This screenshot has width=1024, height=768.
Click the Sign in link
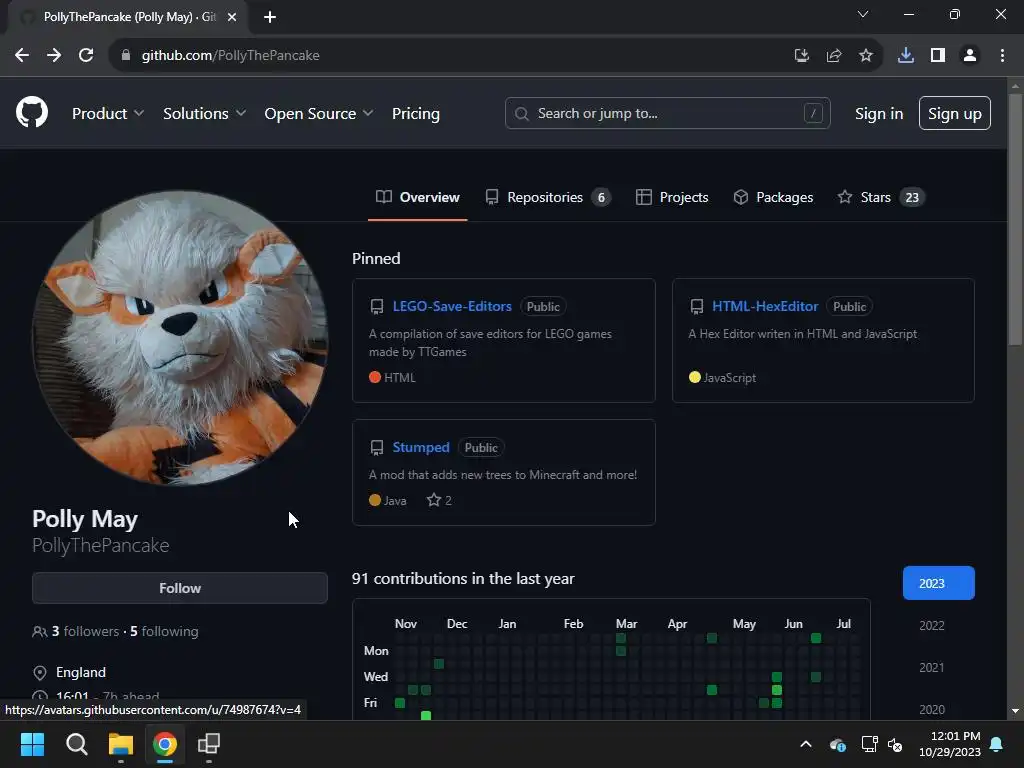click(x=879, y=114)
